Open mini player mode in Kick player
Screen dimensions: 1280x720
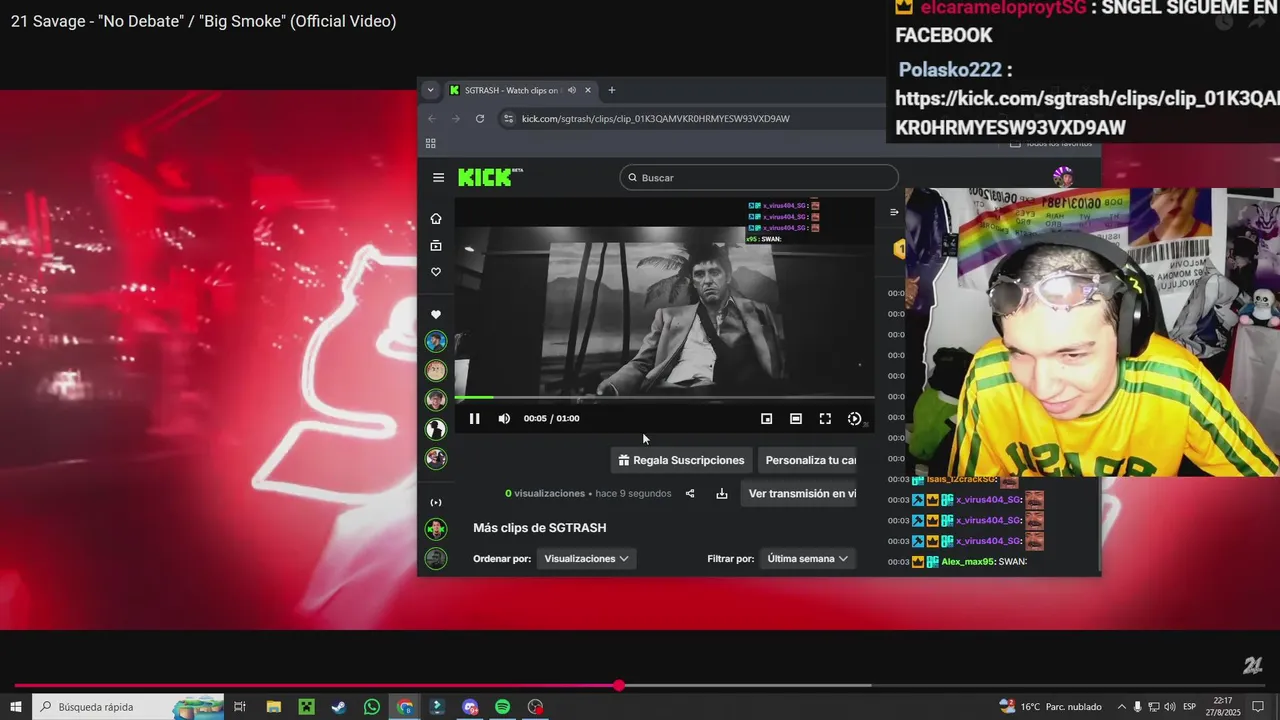[766, 419]
